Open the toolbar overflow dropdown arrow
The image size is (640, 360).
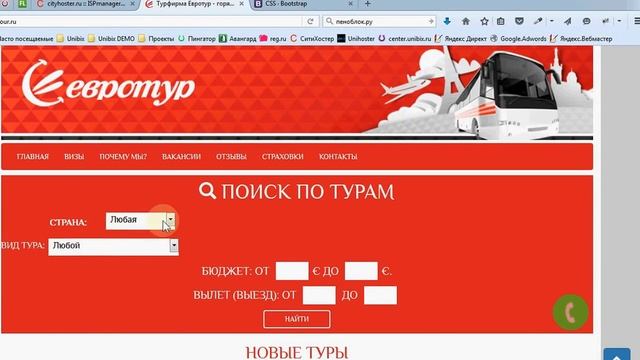[619, 21]
